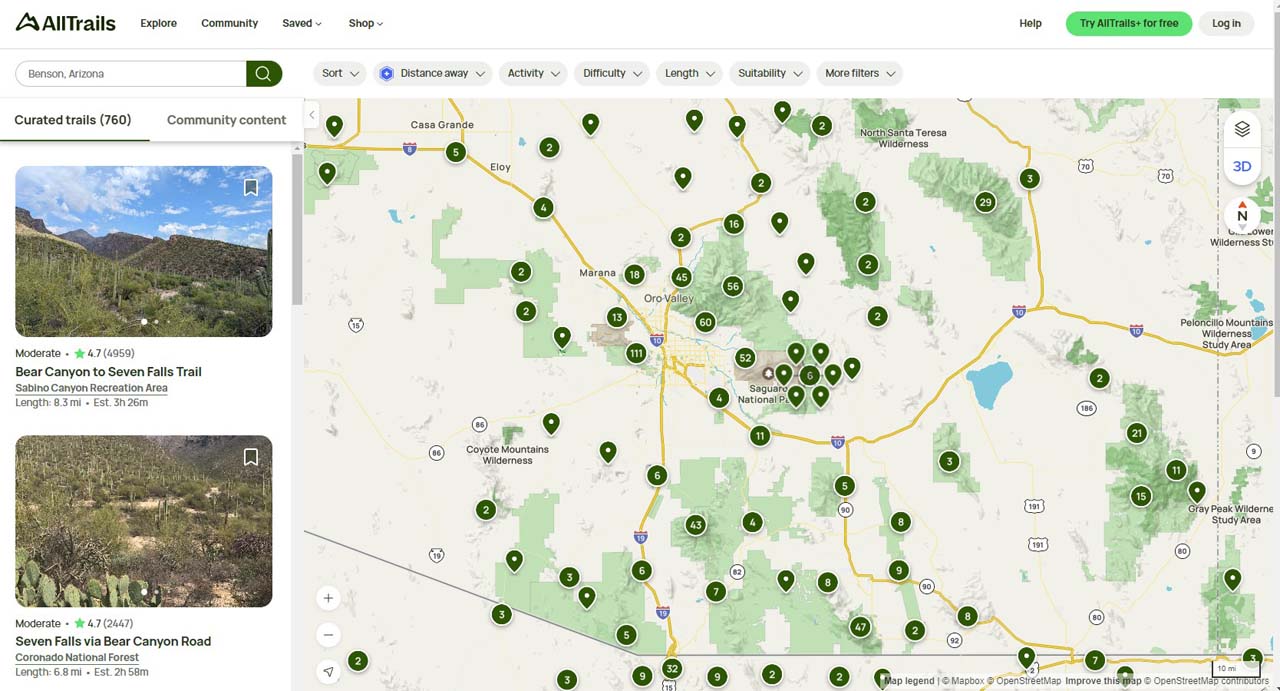Click the Help link

tap(1030, 23)
